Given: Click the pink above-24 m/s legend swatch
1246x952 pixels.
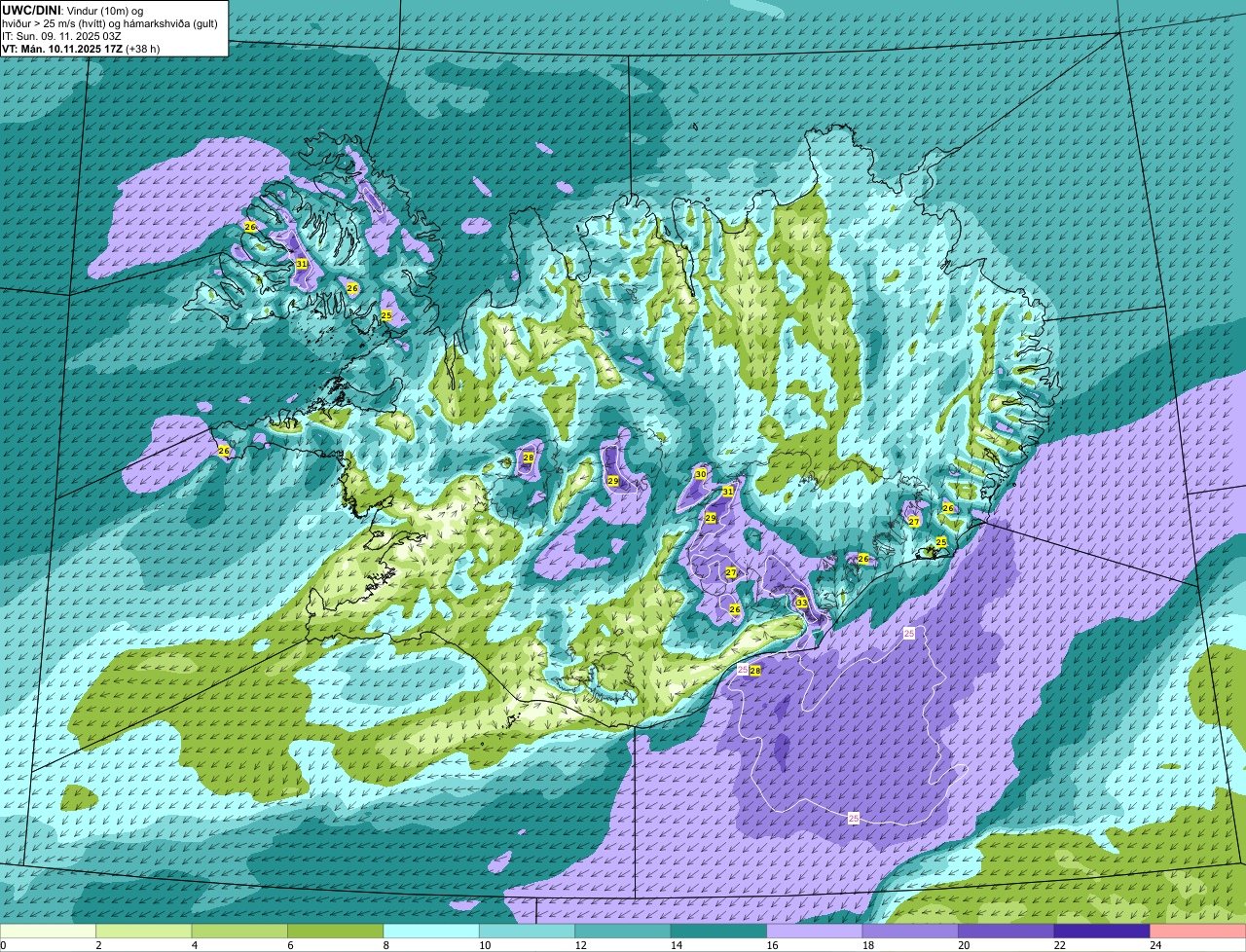Looking at the screenshot, I should [x=1198, y=932].
